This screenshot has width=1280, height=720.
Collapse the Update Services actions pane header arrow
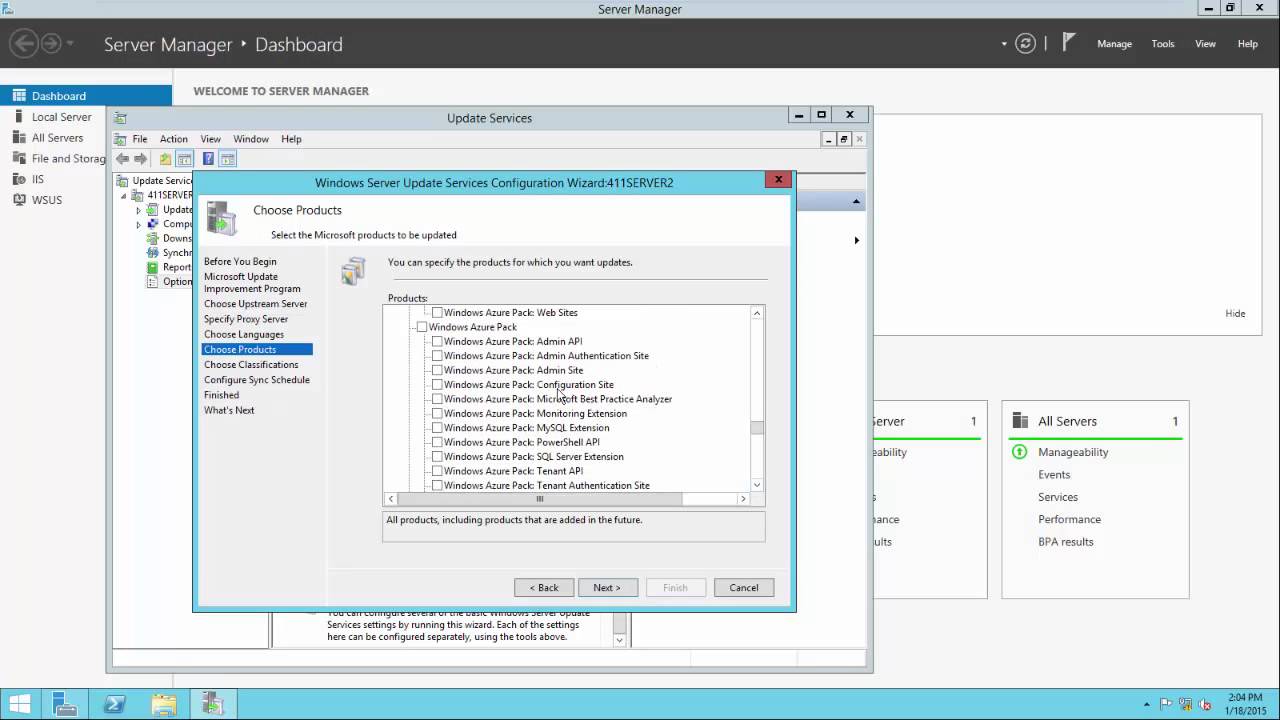point(856,202)
